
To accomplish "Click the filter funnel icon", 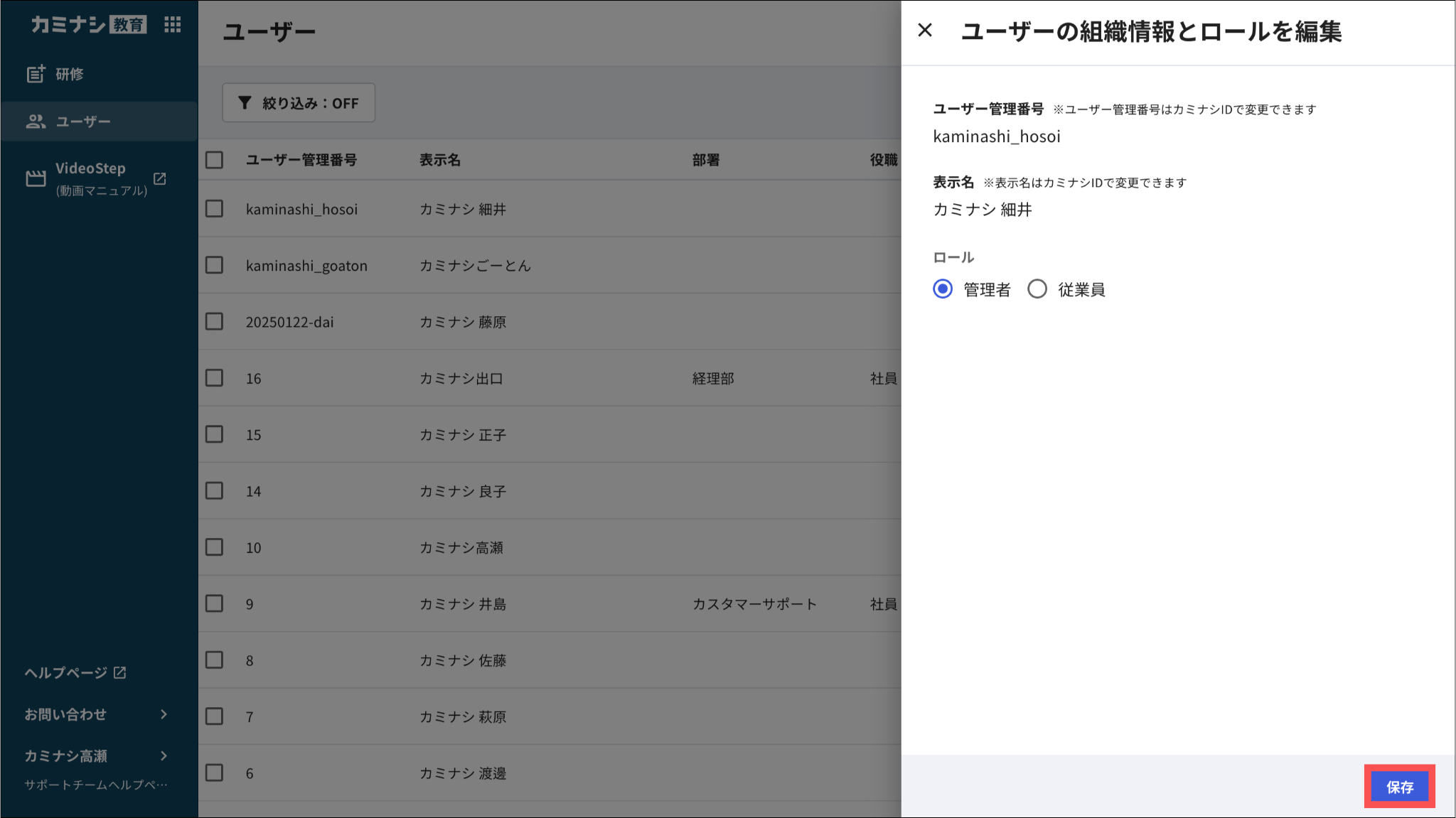I will (x=245, y=103).
